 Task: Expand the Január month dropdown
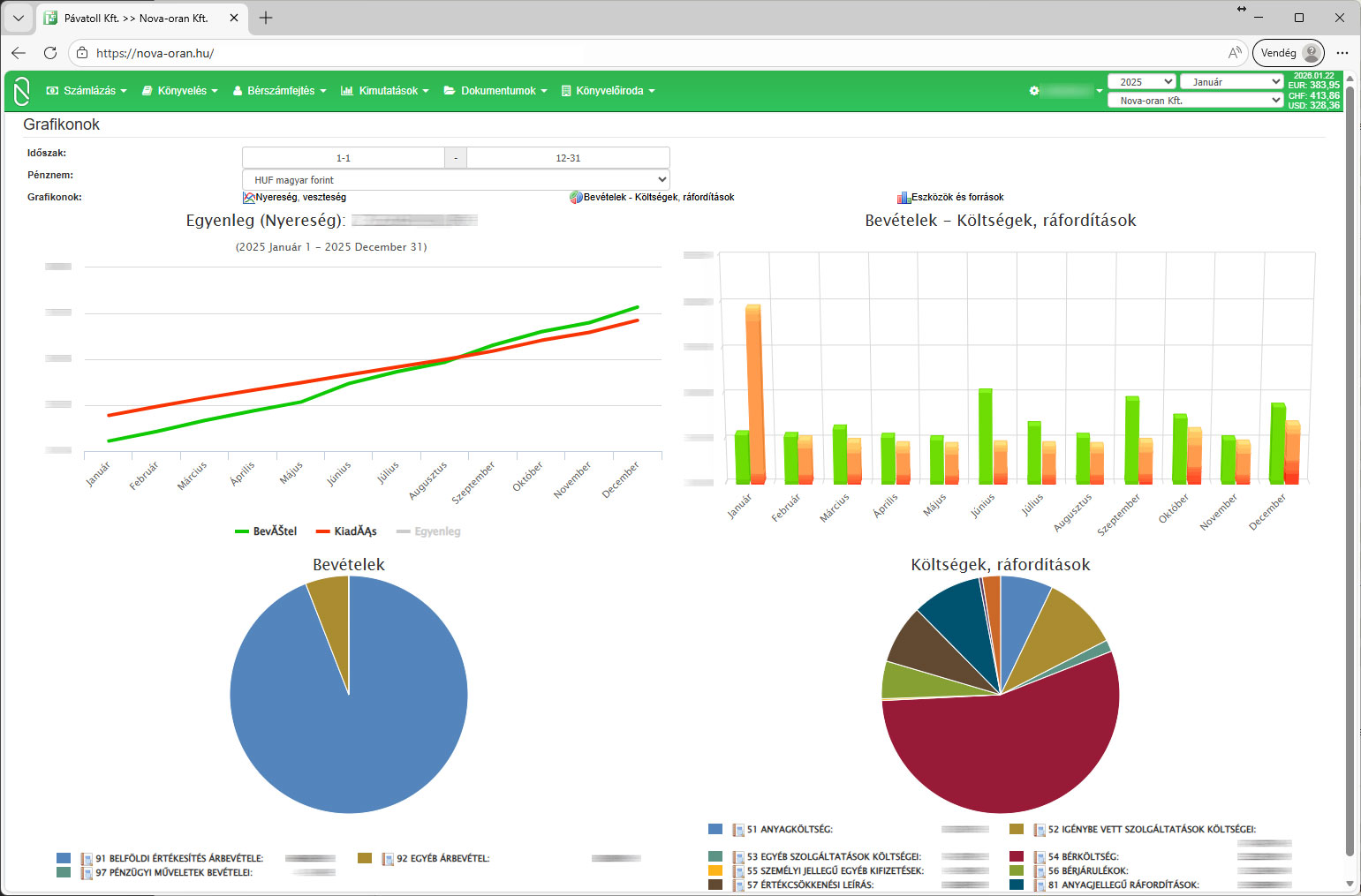pos(1231,82)
